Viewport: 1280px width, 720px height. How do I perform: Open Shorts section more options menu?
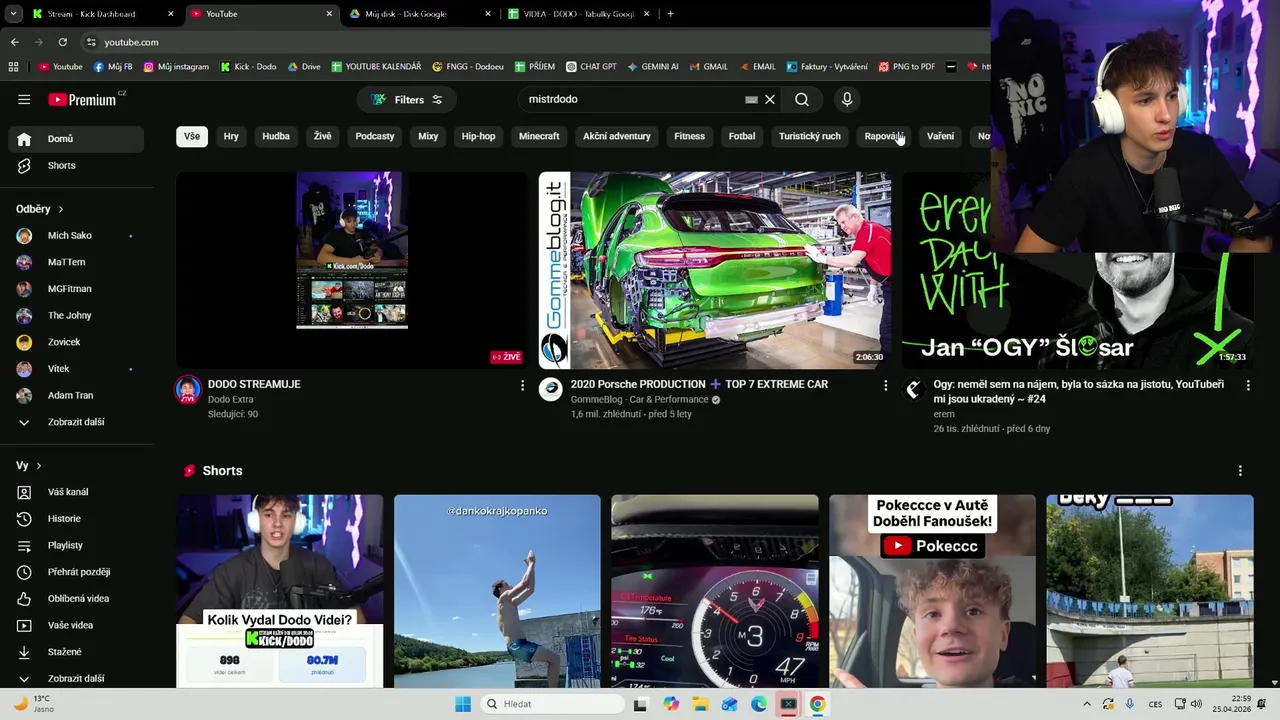1240,471
